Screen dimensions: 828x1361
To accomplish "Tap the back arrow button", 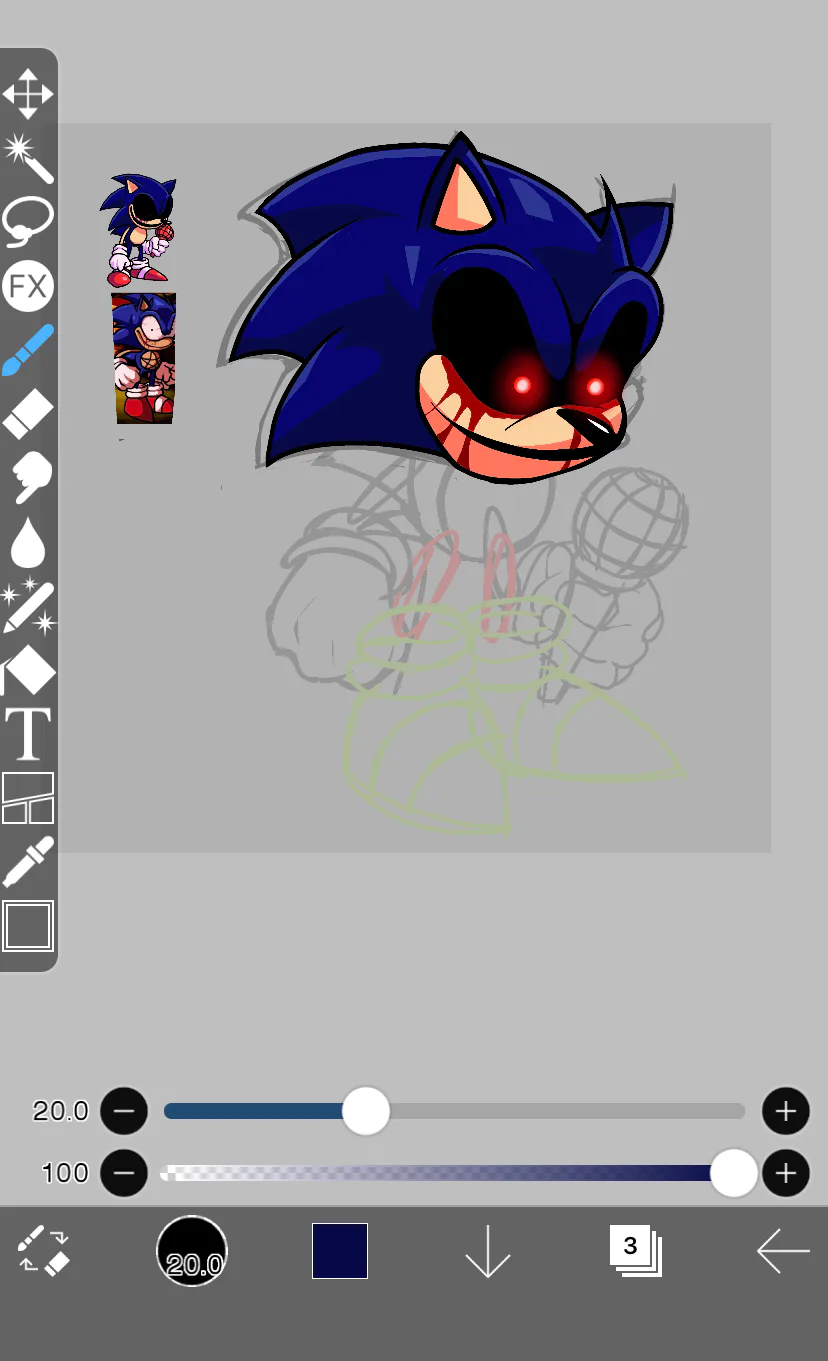I will (x=782, y=1250).
